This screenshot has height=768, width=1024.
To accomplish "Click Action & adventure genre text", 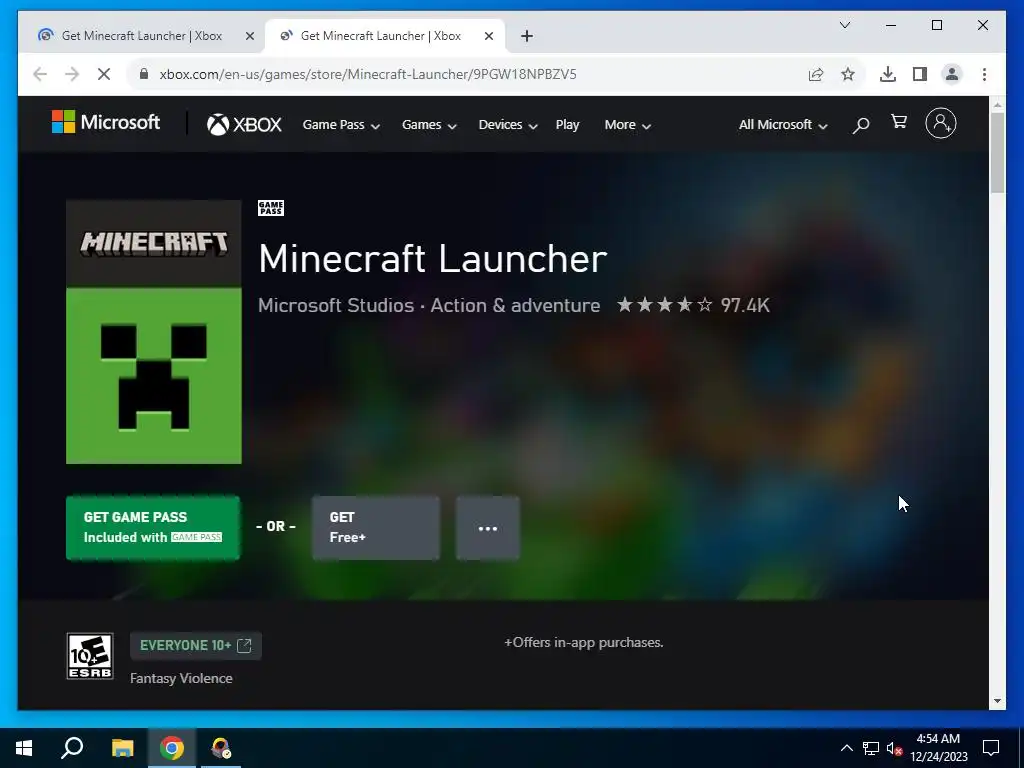I will [515, 305].
